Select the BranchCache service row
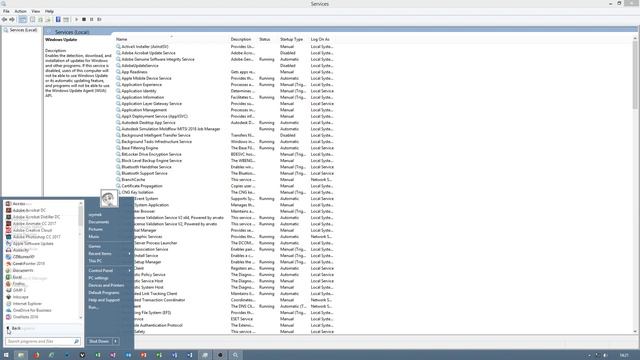 (224, 180)
